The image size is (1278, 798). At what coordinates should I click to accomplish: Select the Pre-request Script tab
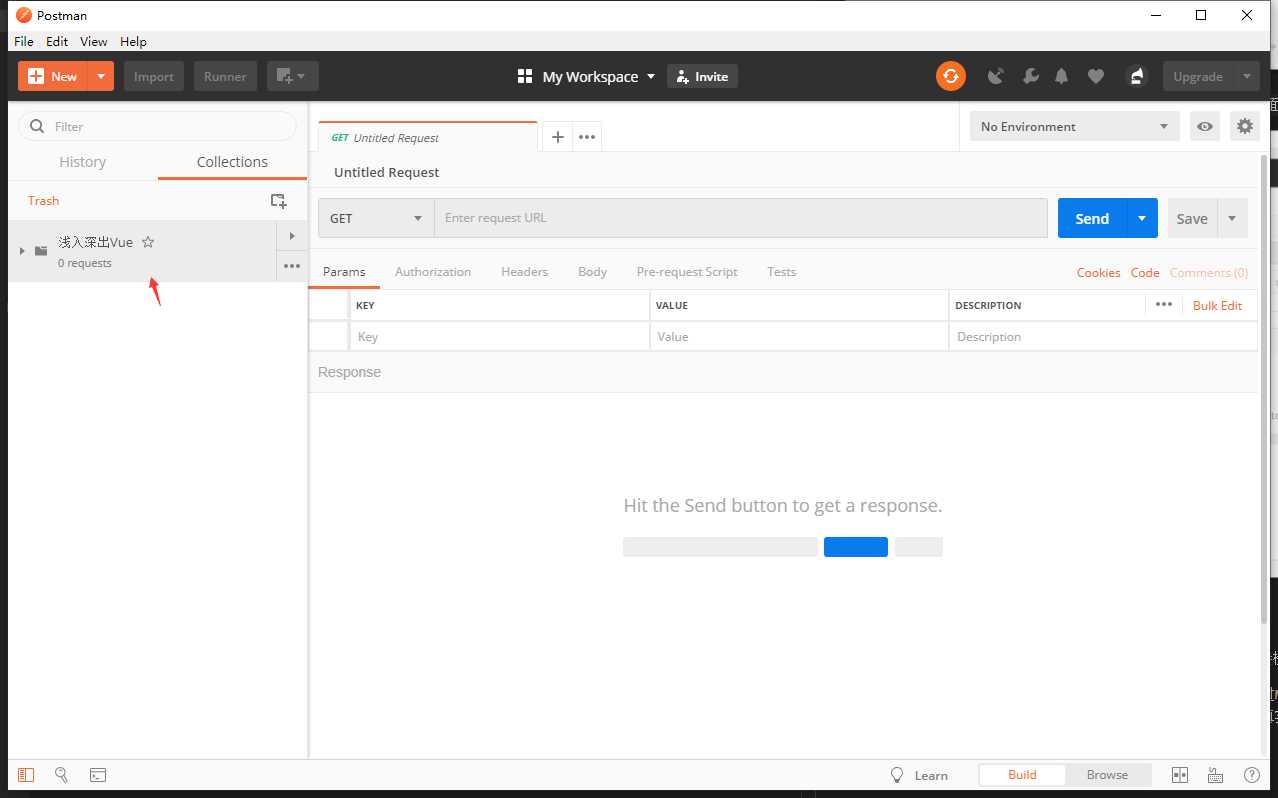click(x=687, y=272)
